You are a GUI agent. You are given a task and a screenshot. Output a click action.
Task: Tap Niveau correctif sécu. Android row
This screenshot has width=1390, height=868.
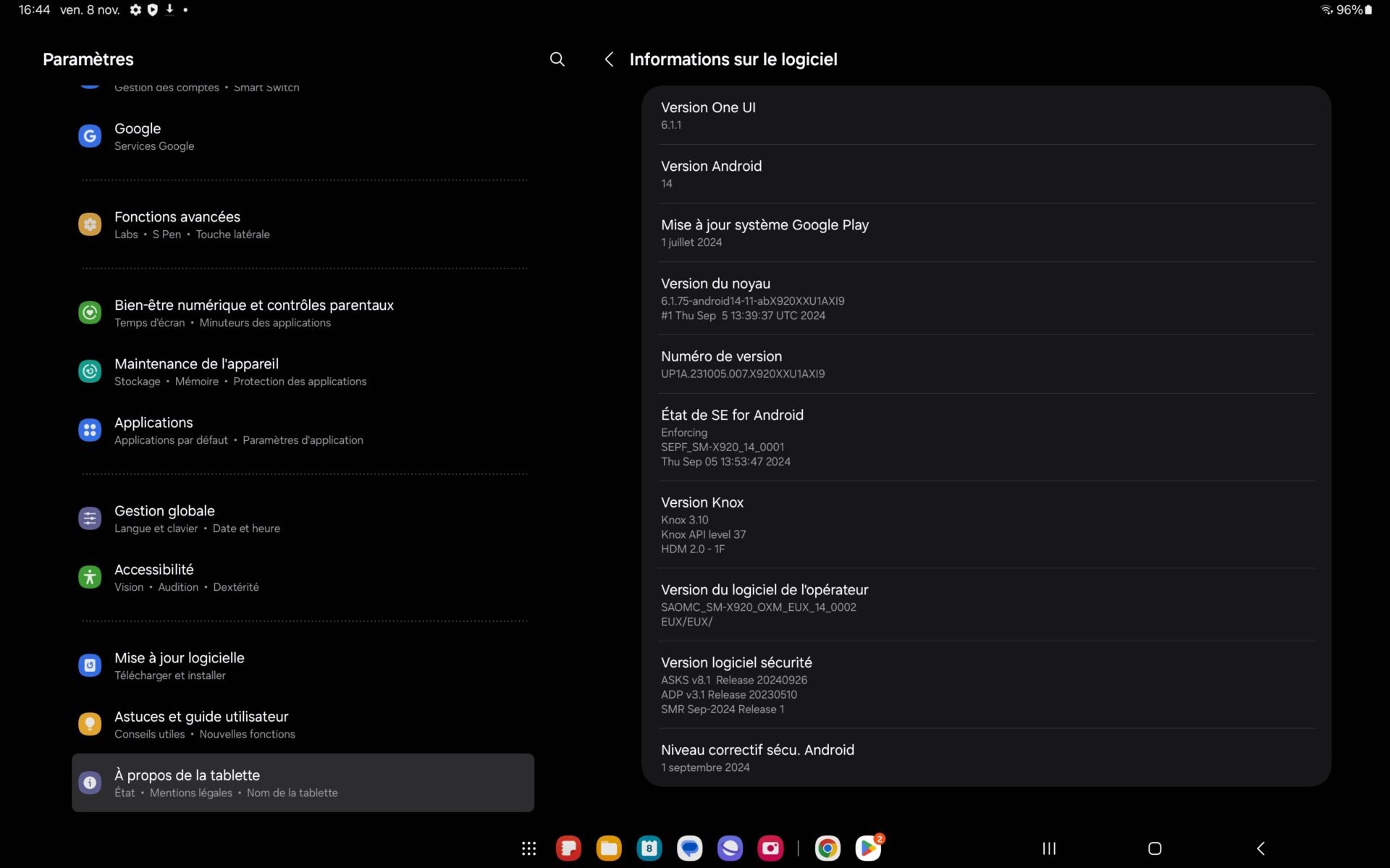pyautogui.click(x=986, y=757)
